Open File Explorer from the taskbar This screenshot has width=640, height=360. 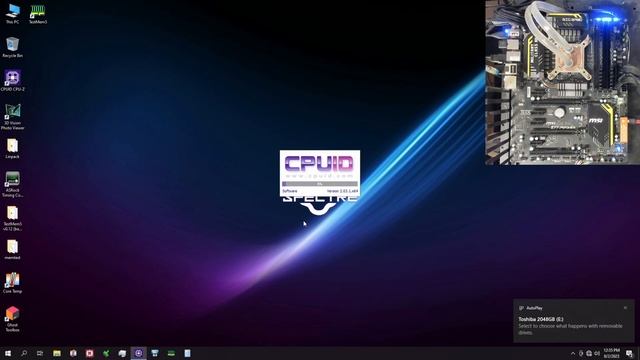coord(57,353)
